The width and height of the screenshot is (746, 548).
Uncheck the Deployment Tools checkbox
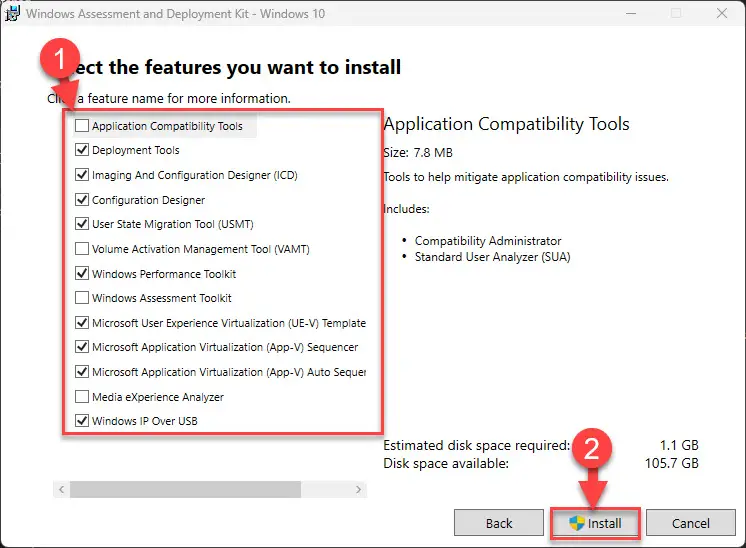click(x=82, y=150)
